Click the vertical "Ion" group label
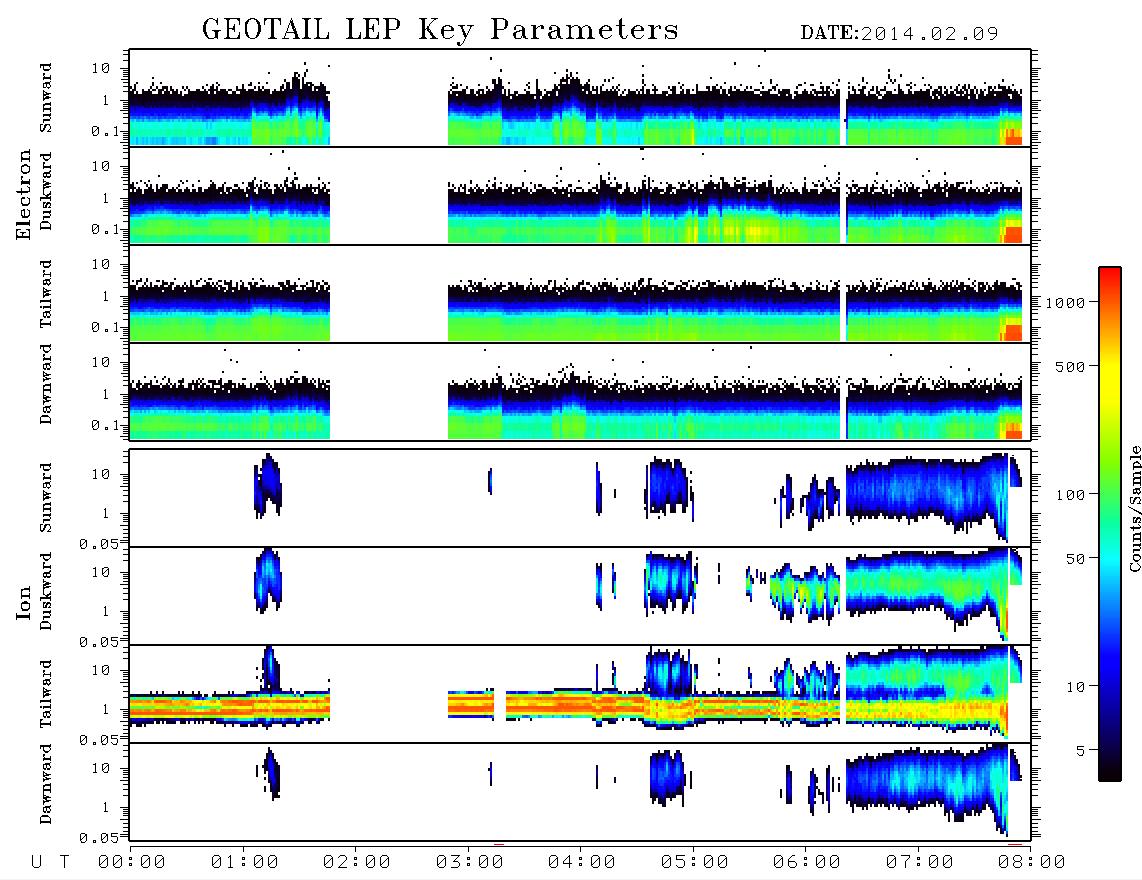The width and height of the screenshot is (1142, 880). 24,602
